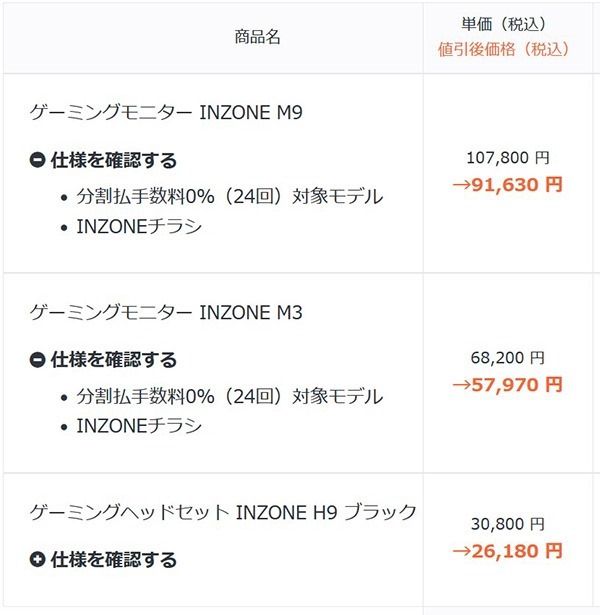Click the 107,800 円 list price
Screen dimensions: 600x615
coord(508,158)
